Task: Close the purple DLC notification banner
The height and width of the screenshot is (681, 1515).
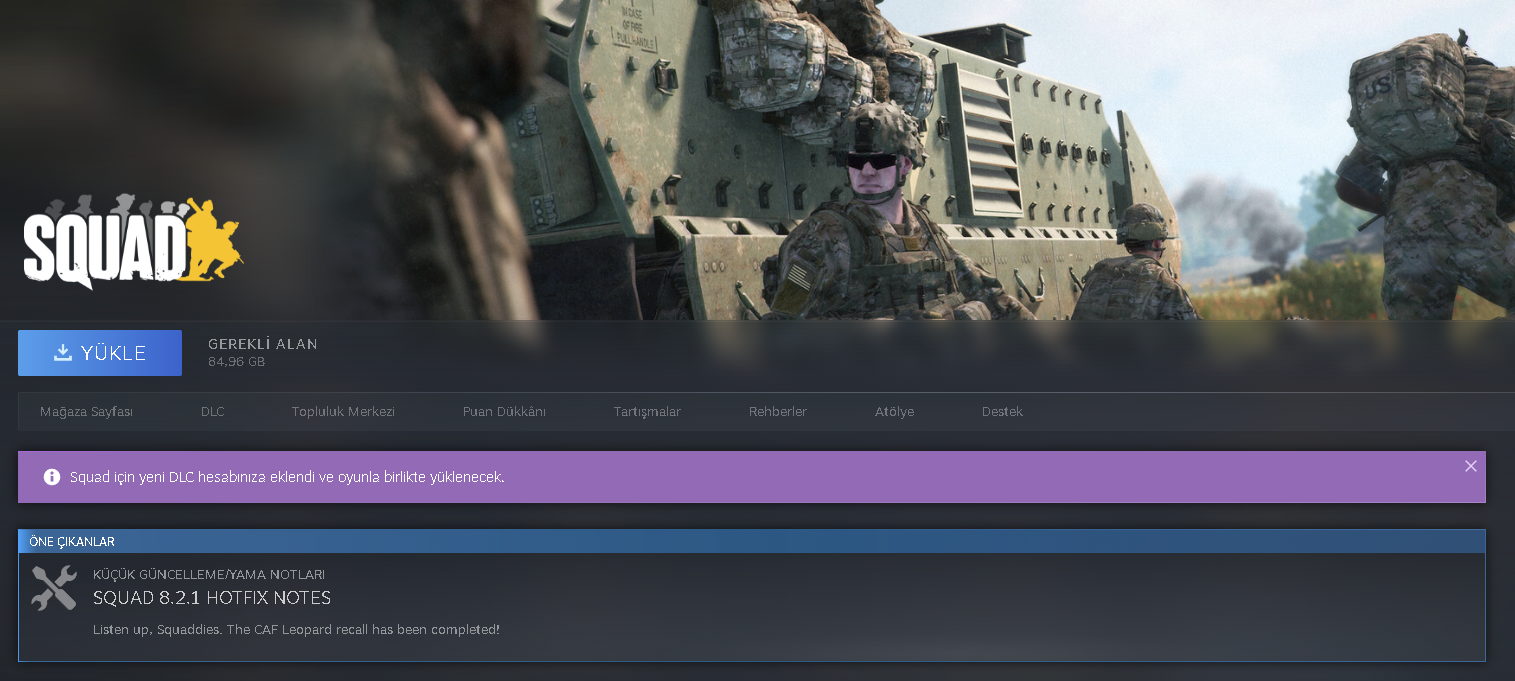Action: pyautogui.click(x=1470, y=466)
